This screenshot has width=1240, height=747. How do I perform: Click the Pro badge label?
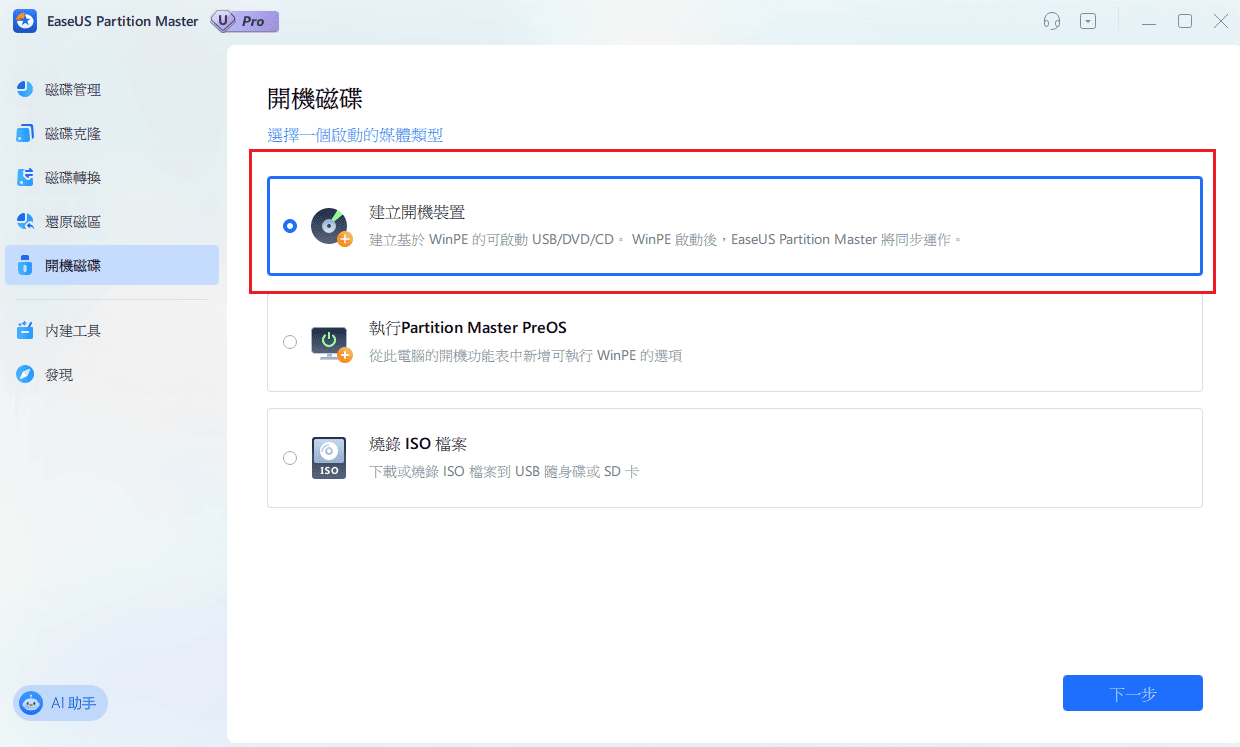coord(244,20)
